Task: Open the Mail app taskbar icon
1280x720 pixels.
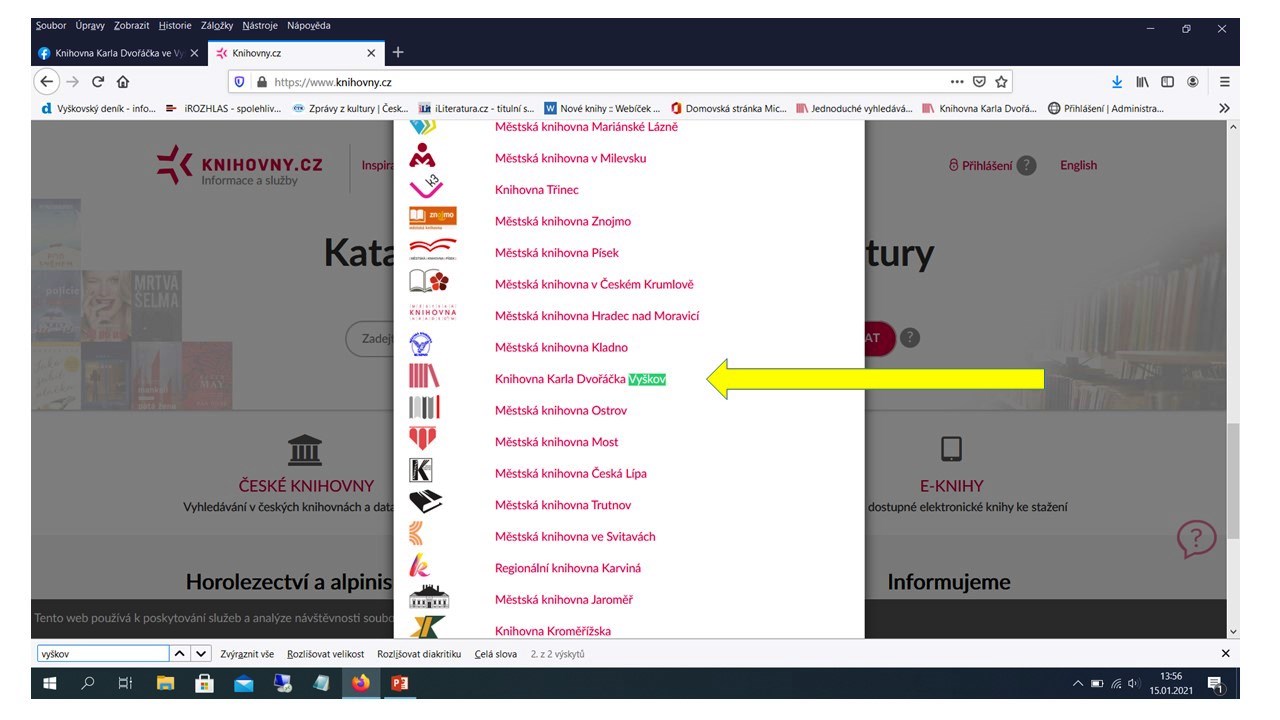Action: [243, 684]
